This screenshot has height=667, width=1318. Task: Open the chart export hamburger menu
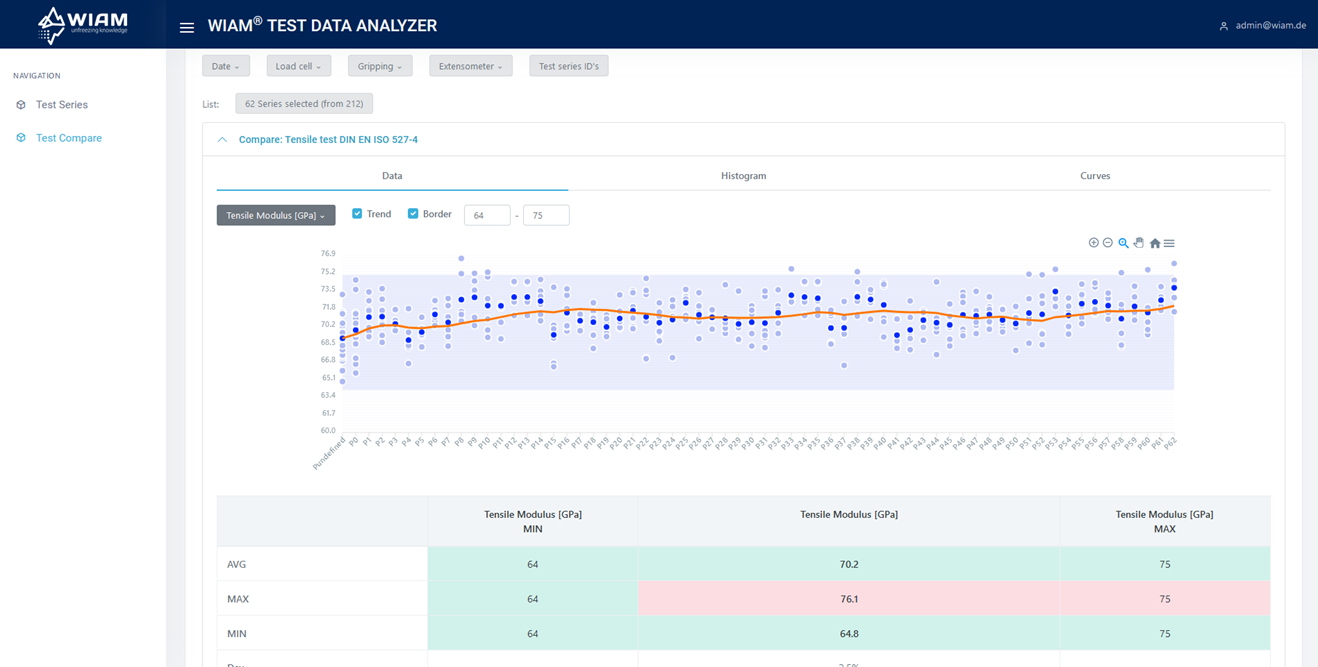pyautogui.click(x=1169, y=243)
